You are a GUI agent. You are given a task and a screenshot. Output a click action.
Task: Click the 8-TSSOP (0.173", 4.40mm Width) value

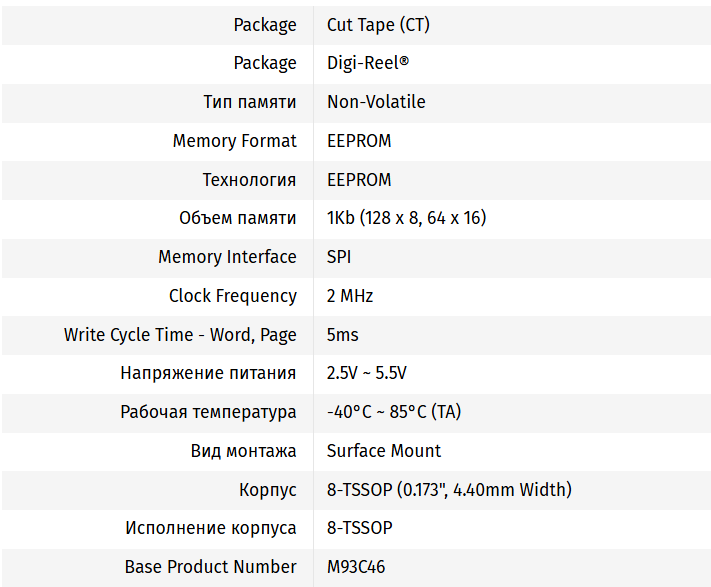click(x=449, y=490)
